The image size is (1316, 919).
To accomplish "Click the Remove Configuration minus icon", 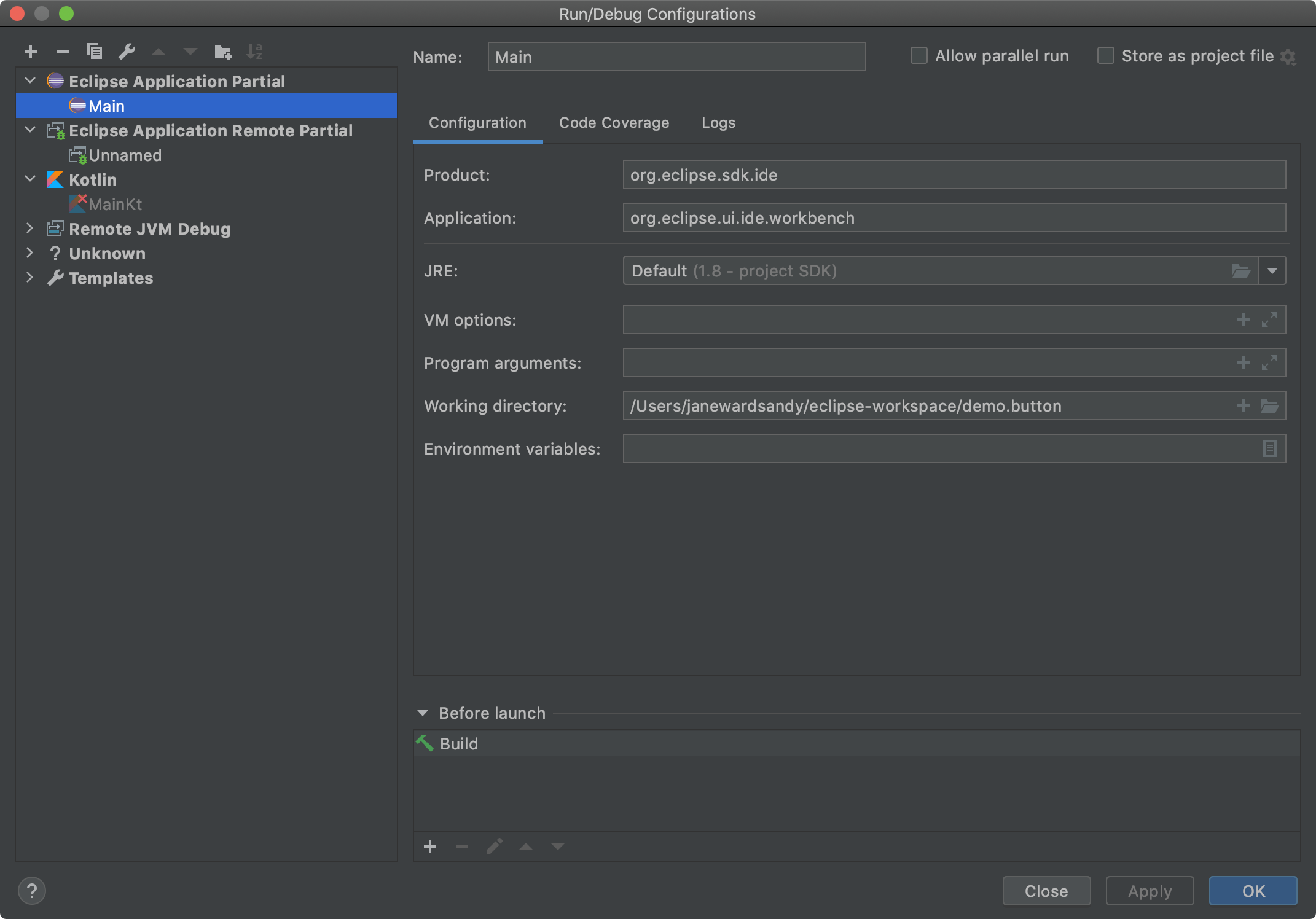I will coord(62,52).
